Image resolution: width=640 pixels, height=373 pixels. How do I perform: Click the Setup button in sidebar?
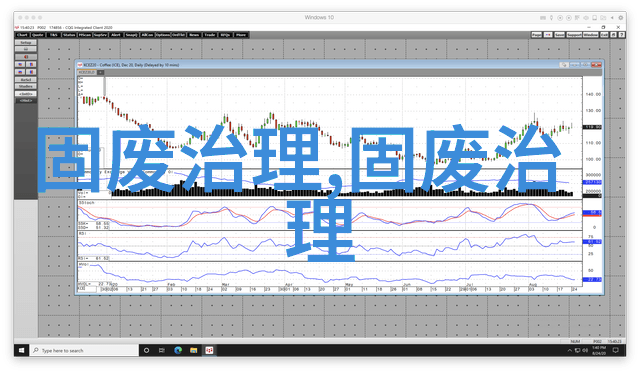(26, 42)
